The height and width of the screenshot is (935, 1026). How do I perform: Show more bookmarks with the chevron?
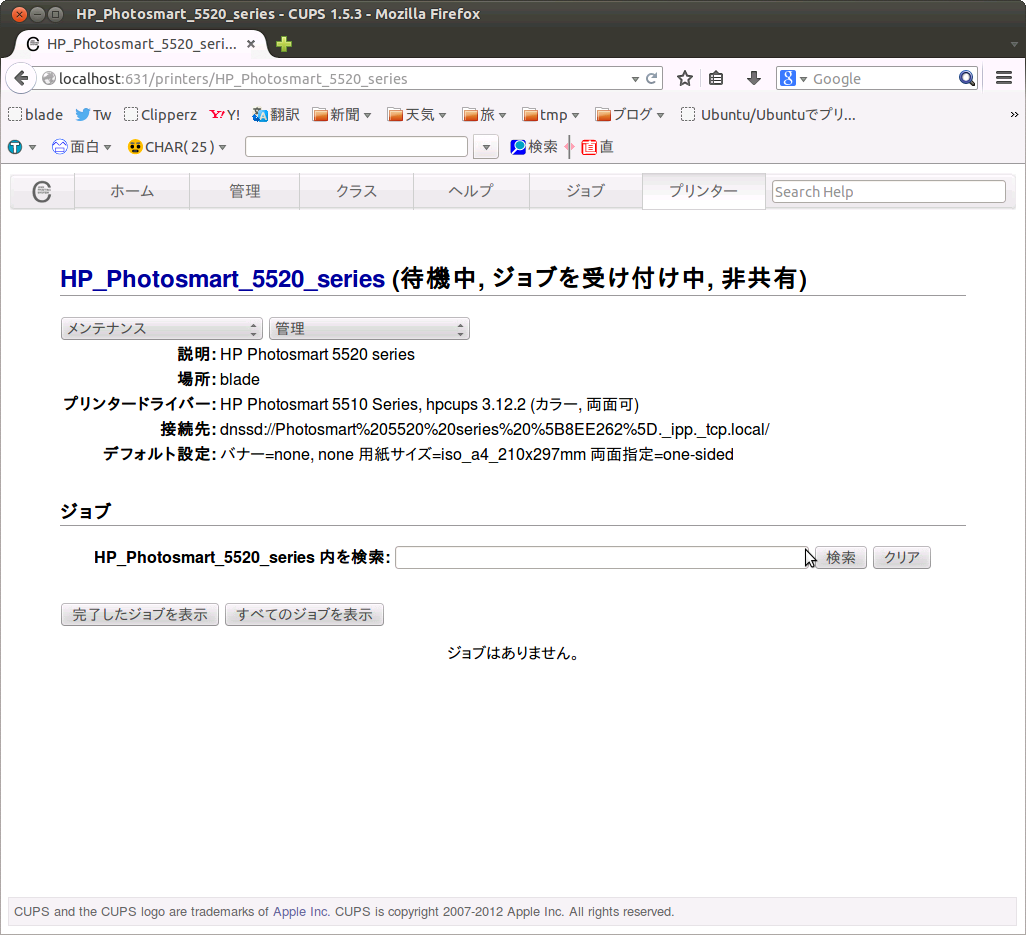click(x=1014, y=115)
